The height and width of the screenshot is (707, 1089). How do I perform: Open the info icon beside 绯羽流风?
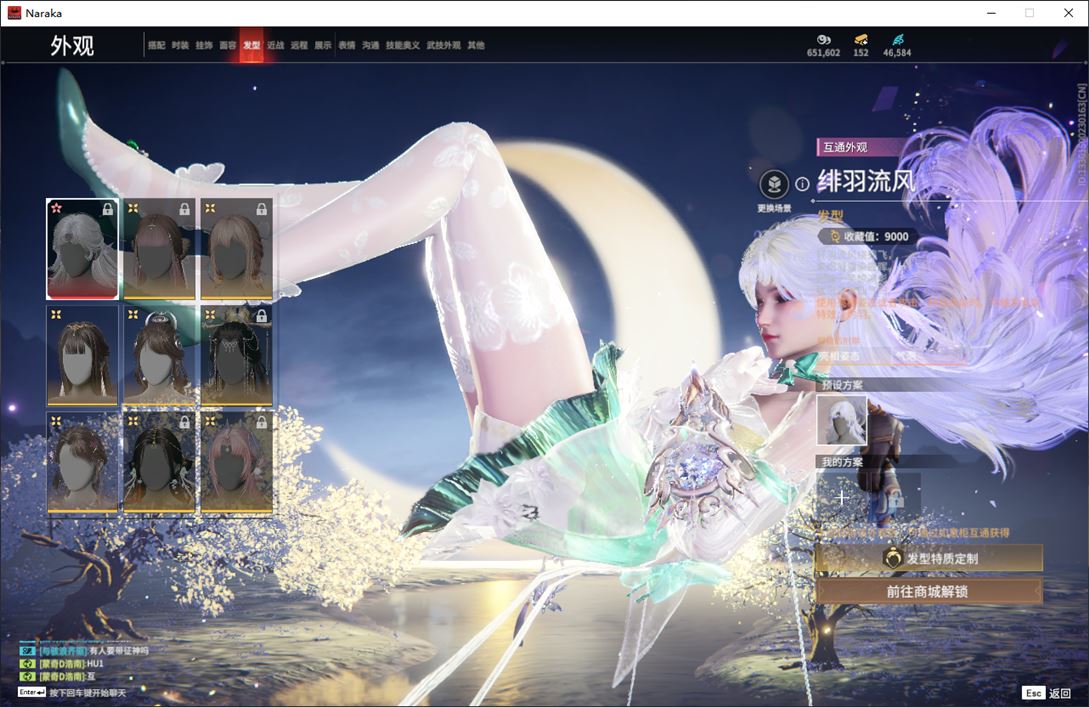coord(802,184)
